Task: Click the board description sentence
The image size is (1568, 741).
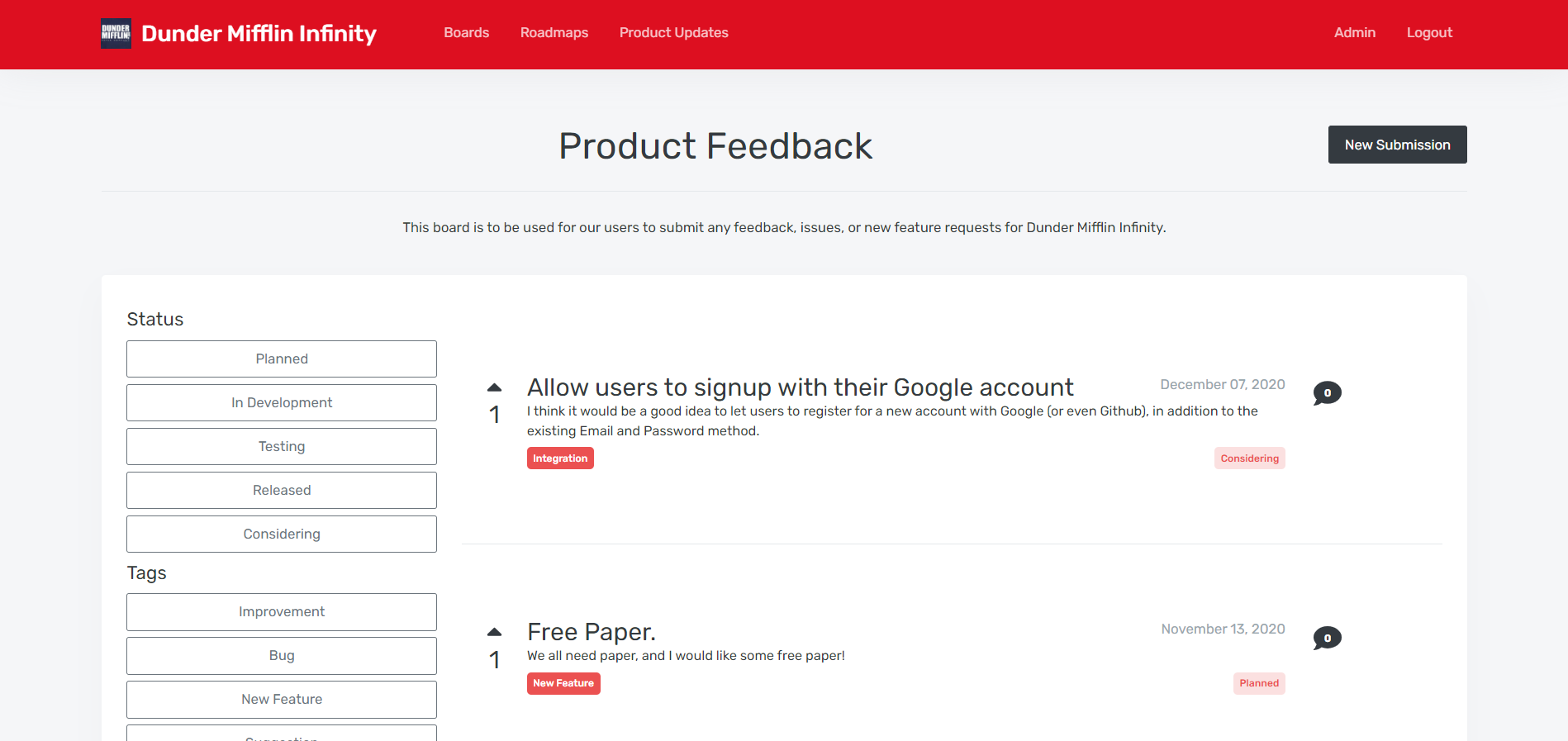Action: [x=784, y=227]
